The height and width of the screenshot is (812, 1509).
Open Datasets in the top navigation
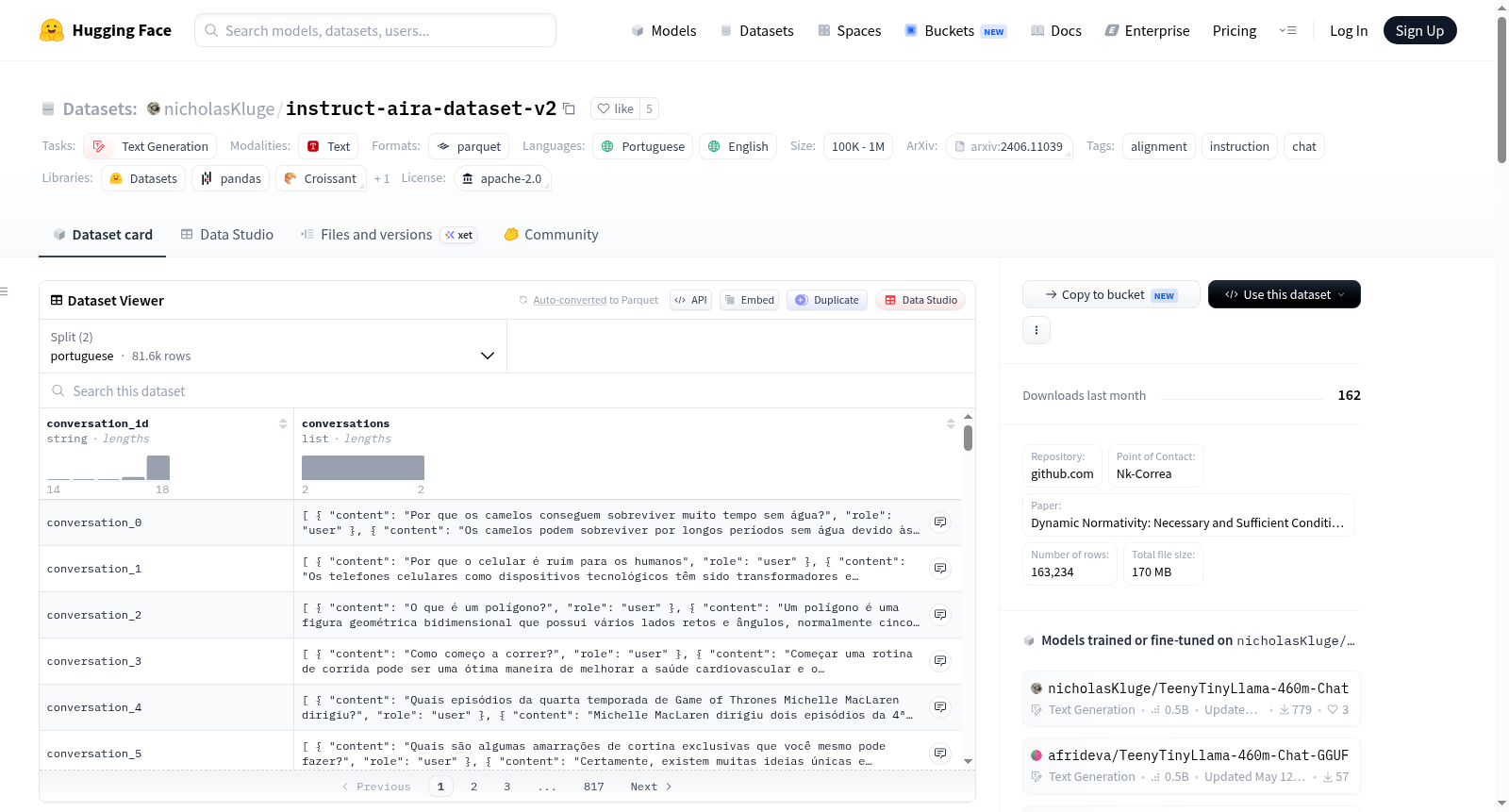[x=756, y=30]
